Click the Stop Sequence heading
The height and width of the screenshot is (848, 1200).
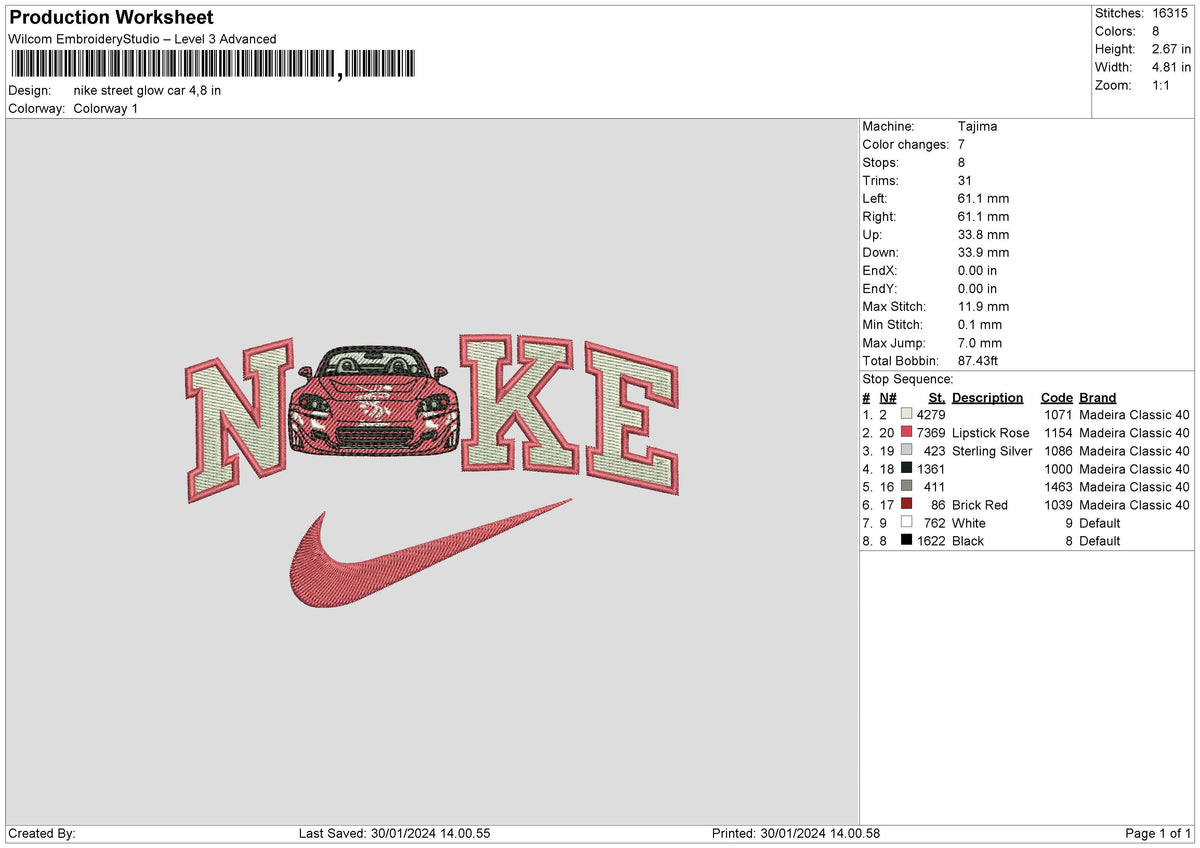908,379
